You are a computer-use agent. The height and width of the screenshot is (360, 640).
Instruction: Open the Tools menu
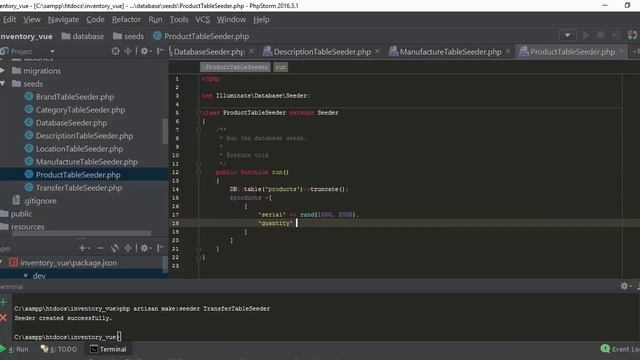(179, 19)
